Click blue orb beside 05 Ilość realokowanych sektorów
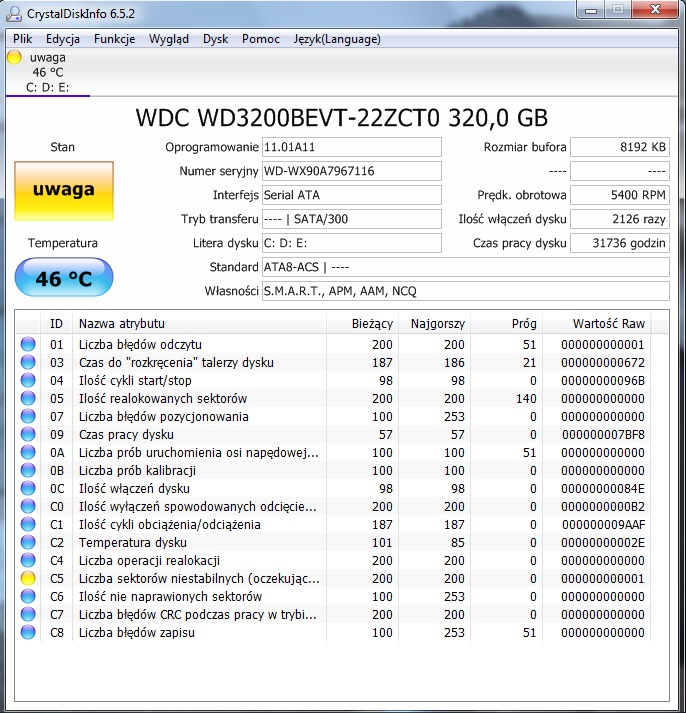This screenshot has height=713, width=686. (28, 398)
